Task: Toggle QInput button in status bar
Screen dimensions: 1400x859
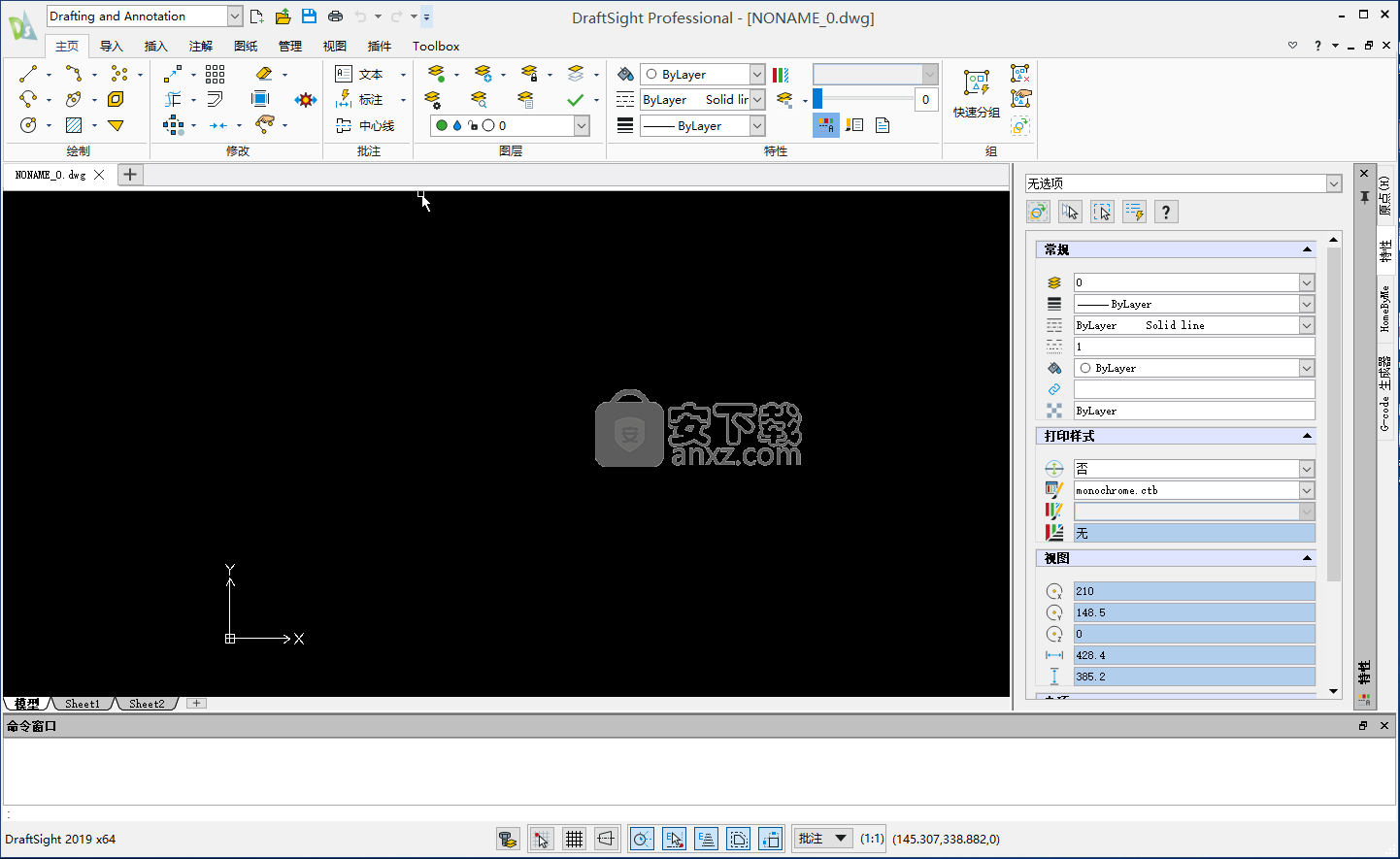Action: pyautogui.click(x=739, y=839)
